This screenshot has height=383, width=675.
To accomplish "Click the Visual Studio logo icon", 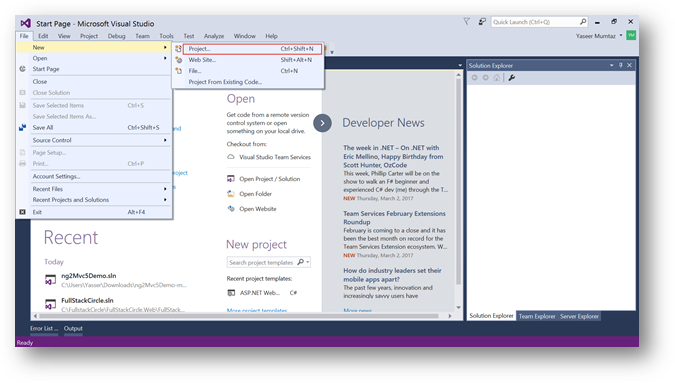I will click(x=25, y=23).
